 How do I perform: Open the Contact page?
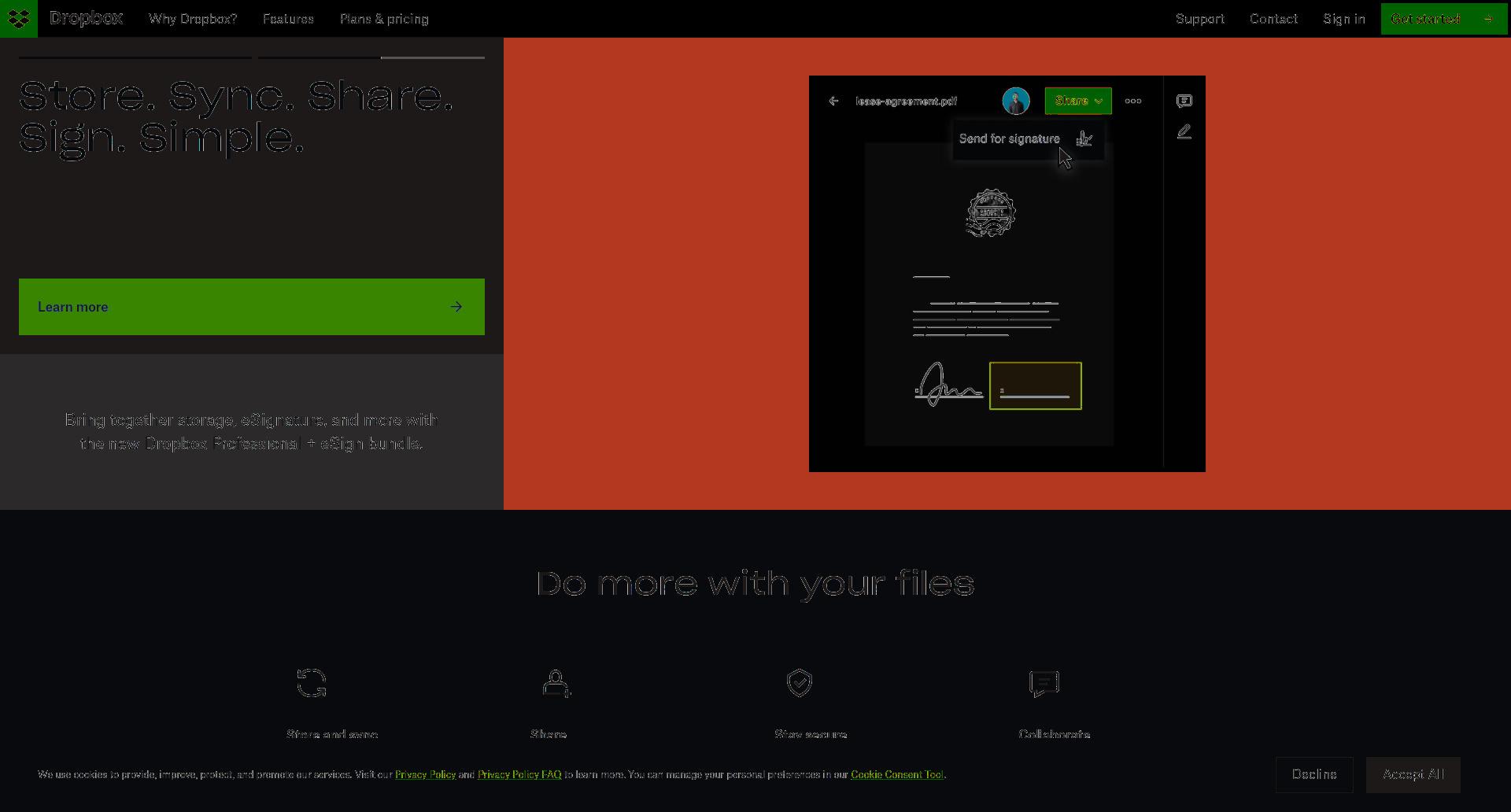click(x=1273, y=19)
